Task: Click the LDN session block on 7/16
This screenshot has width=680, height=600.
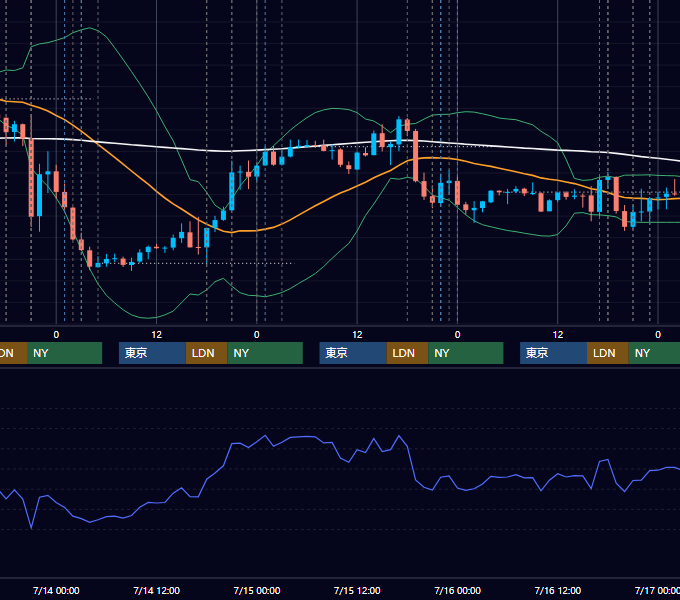Action: pos(608,353)
